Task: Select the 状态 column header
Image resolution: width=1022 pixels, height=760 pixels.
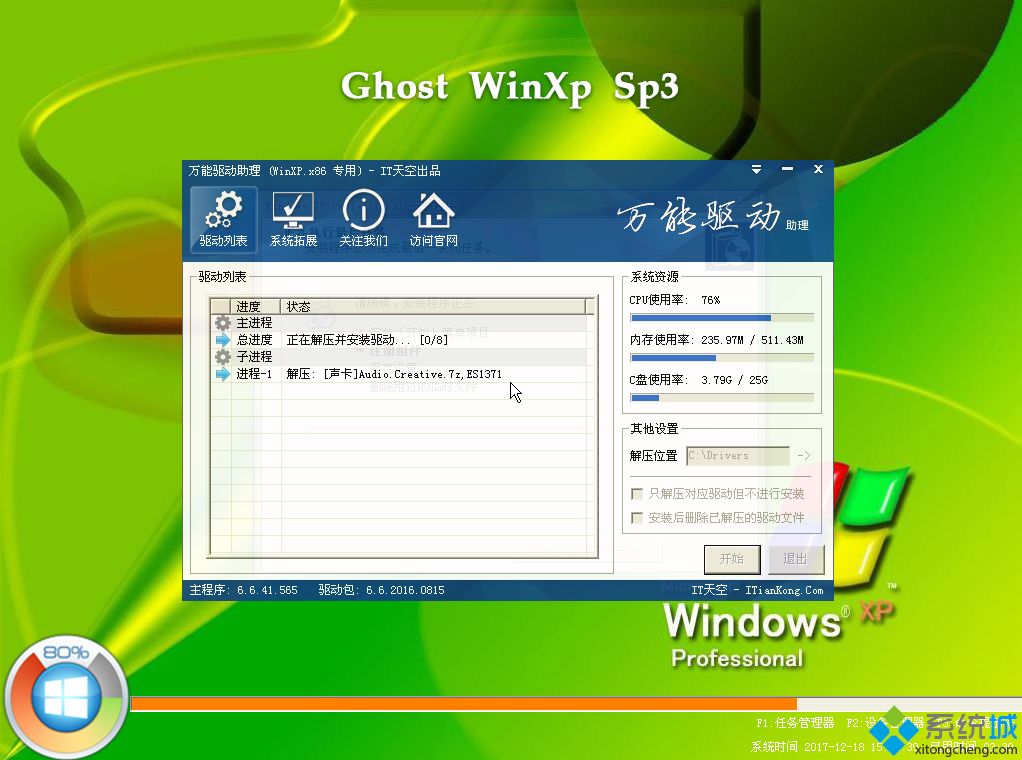Action: tap(297, 305)
